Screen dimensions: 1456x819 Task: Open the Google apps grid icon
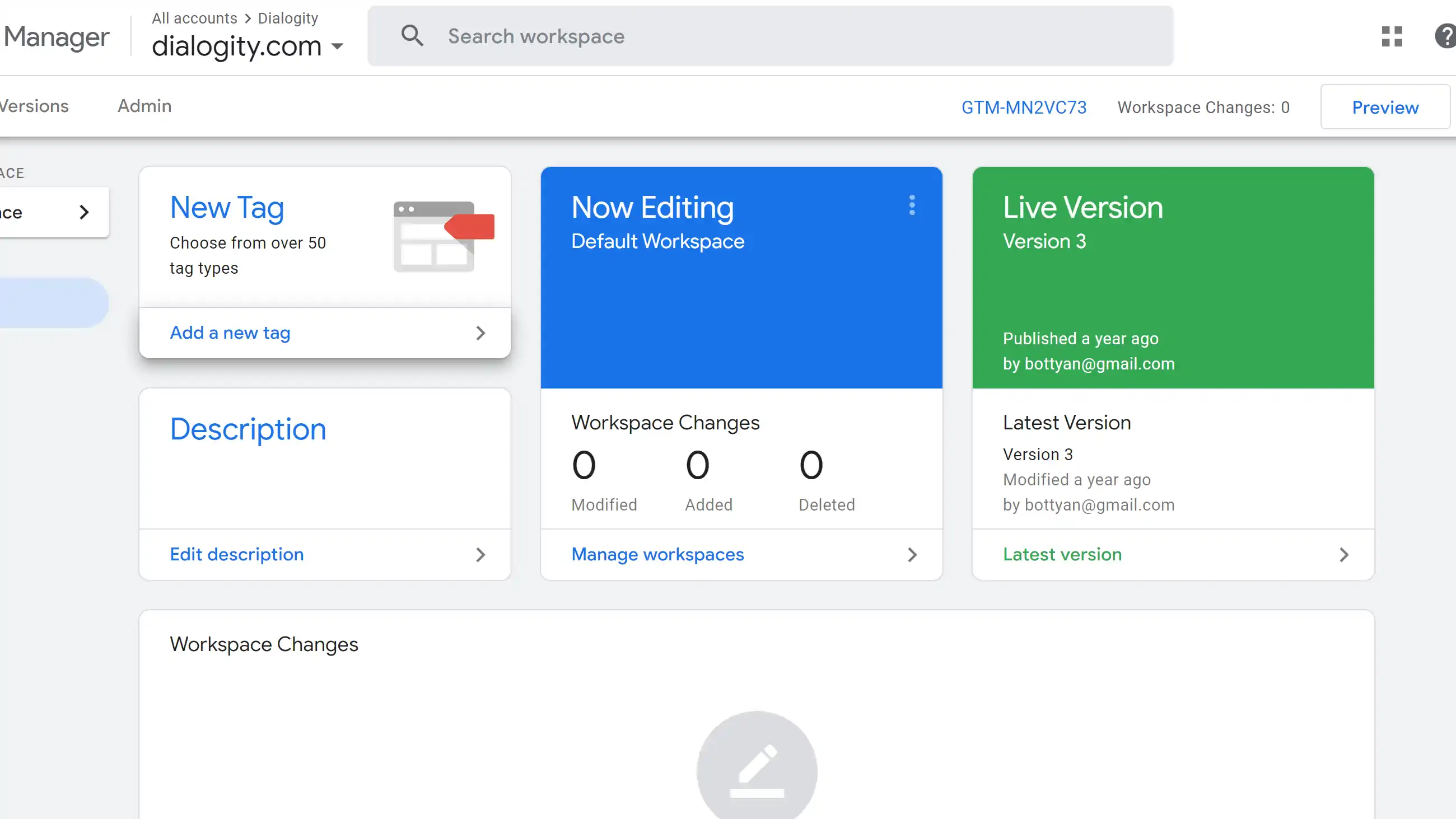pyautogui.click(x=1392, y=36)
